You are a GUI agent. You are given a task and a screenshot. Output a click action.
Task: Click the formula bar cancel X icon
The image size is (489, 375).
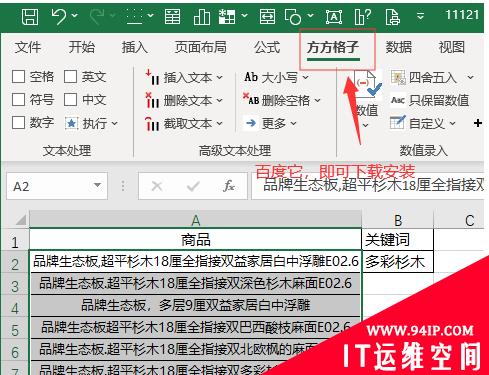point(156,186)
